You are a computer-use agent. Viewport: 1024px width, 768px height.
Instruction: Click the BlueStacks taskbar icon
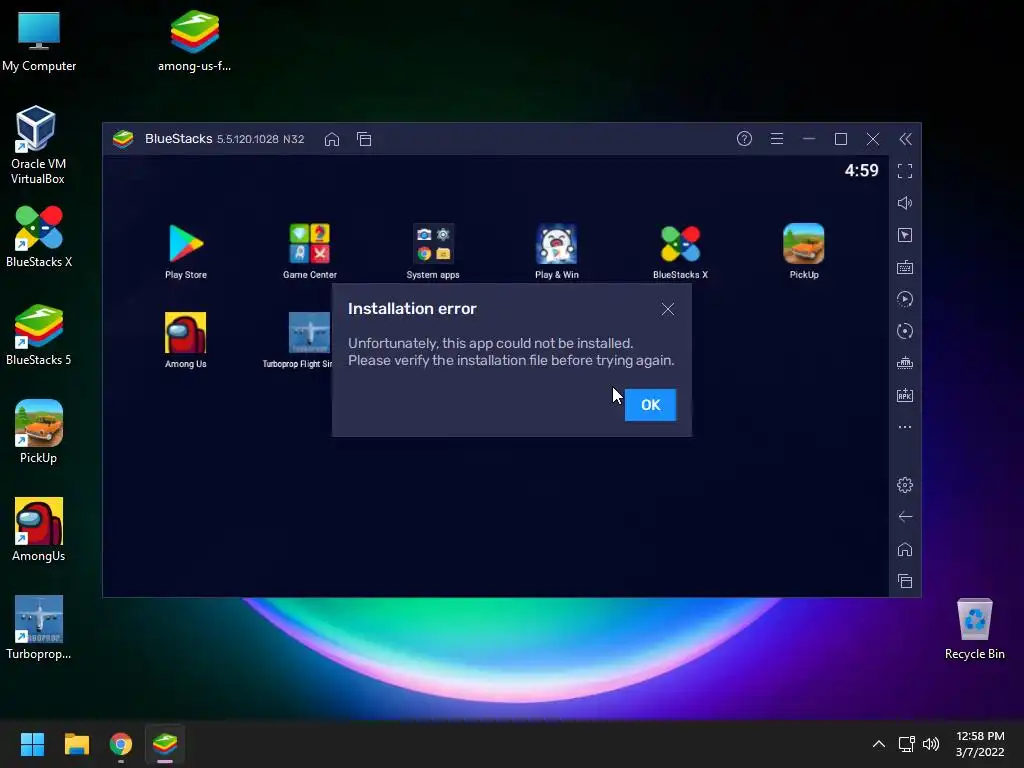(165, 744)
